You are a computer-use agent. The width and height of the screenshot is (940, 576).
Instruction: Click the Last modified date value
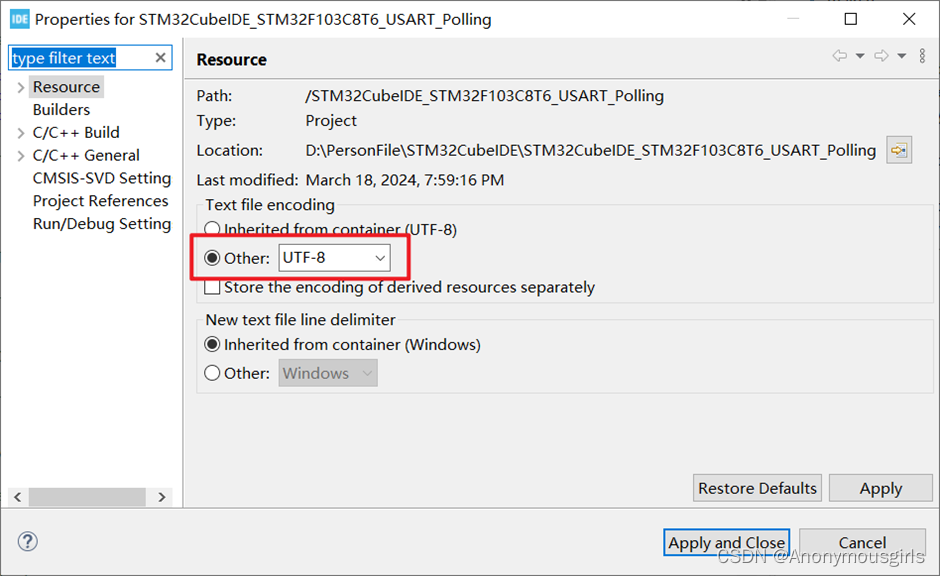point(405,180)
